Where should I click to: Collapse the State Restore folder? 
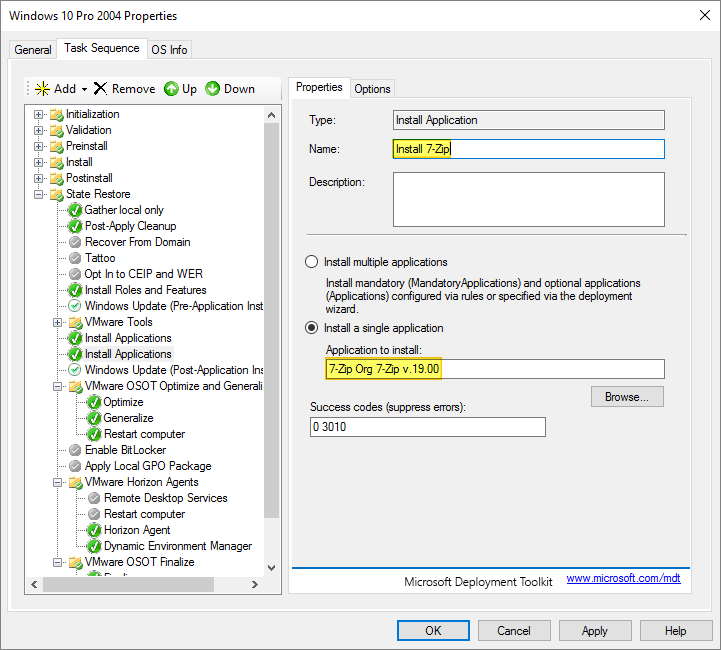pos(39,194)
